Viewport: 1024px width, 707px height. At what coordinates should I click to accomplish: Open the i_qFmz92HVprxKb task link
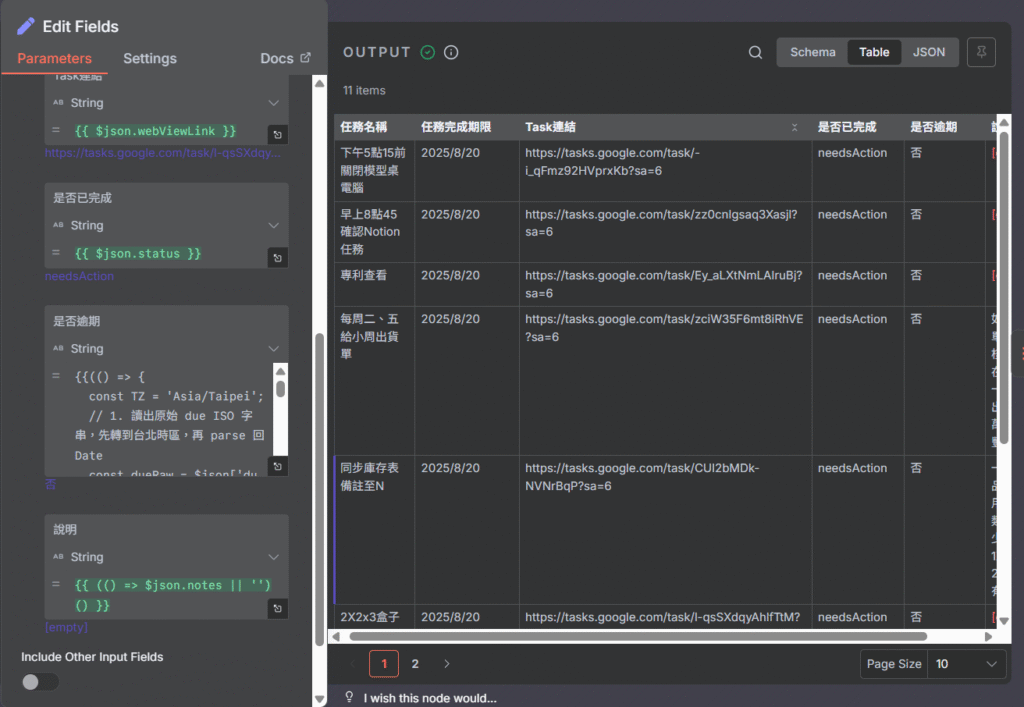coord(612,162)
